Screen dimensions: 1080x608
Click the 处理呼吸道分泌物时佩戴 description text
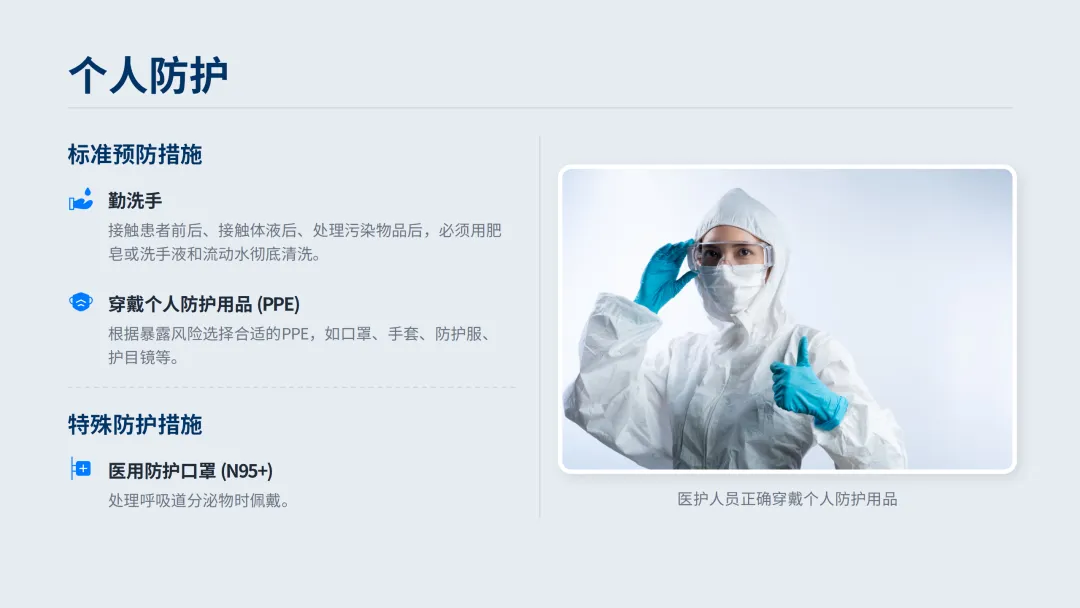198,501
